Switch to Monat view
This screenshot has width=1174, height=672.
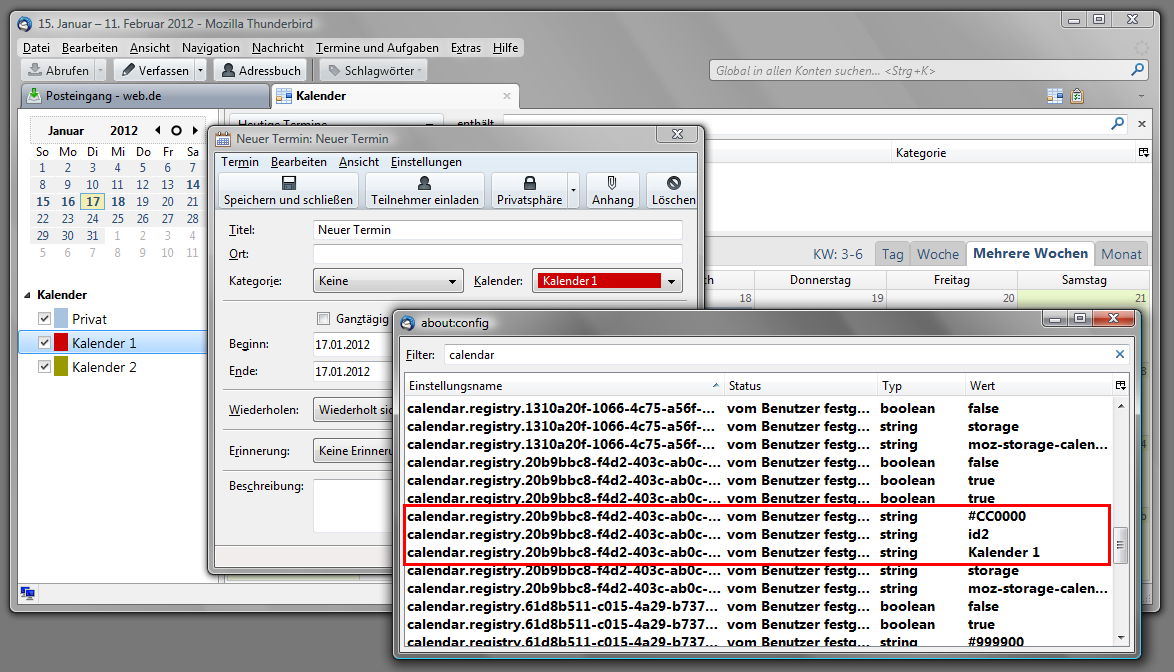point(1122,254)
